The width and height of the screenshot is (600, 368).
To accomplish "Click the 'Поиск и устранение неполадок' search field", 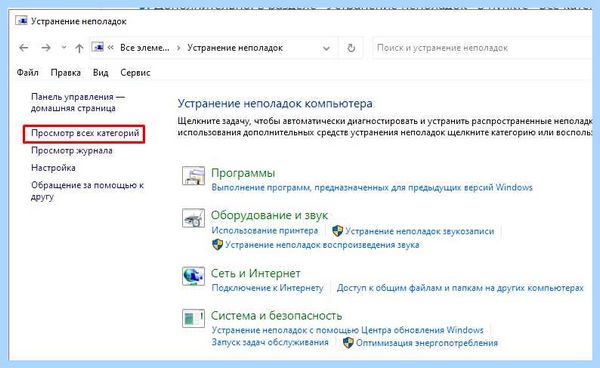I will 482,48.
